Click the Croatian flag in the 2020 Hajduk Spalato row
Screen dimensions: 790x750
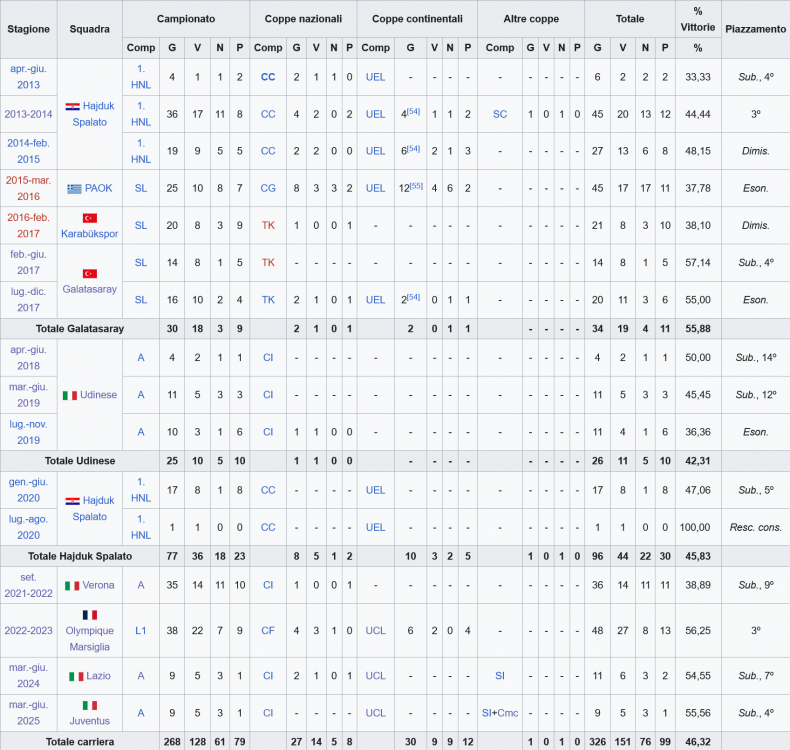click(x=73, y=501)
